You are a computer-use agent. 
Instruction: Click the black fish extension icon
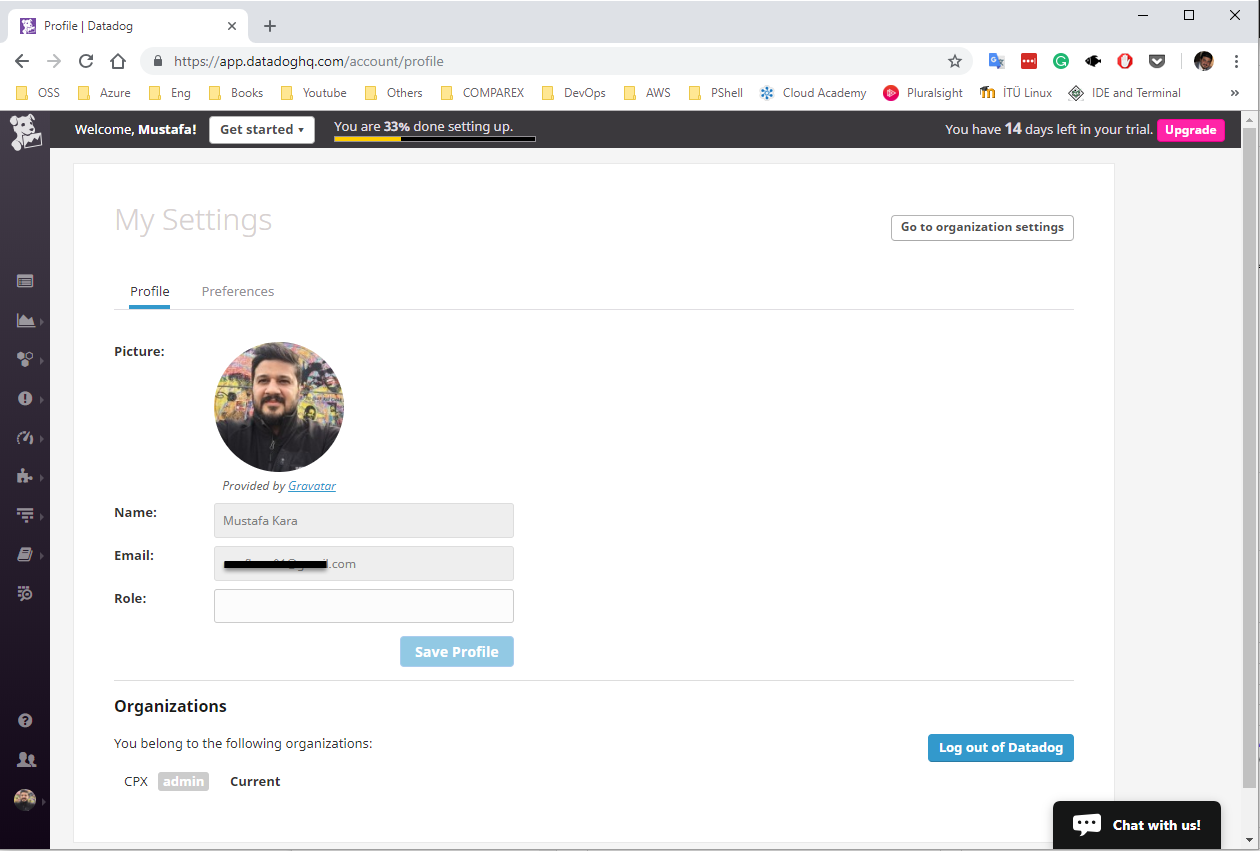click(x=1093, y=61)
